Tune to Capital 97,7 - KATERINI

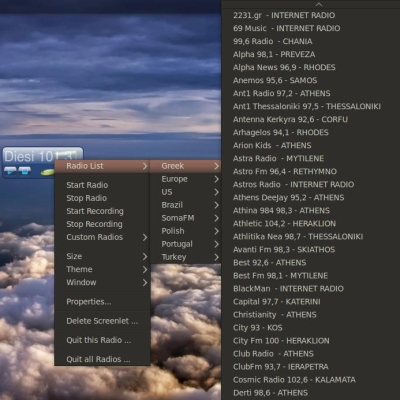(x=311, y=302)
